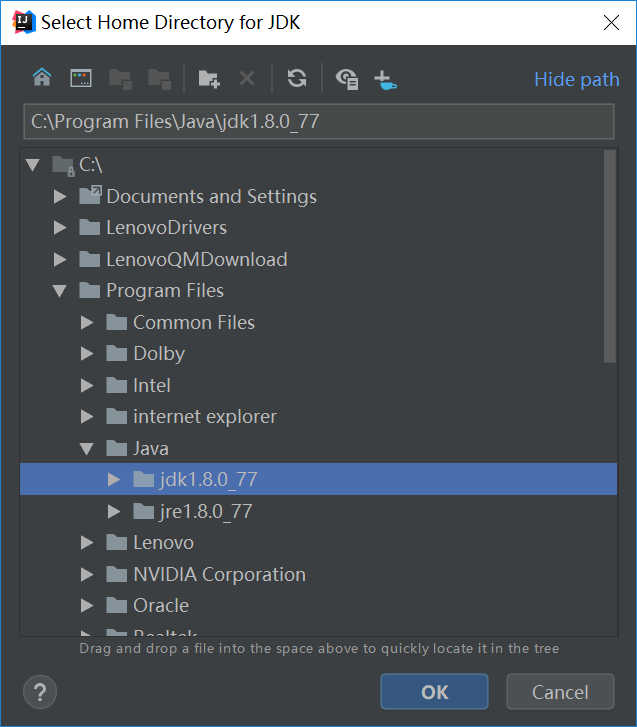637x727 pixels.
Task: Collapse the Java folder
Action: [x=87, y=448]
